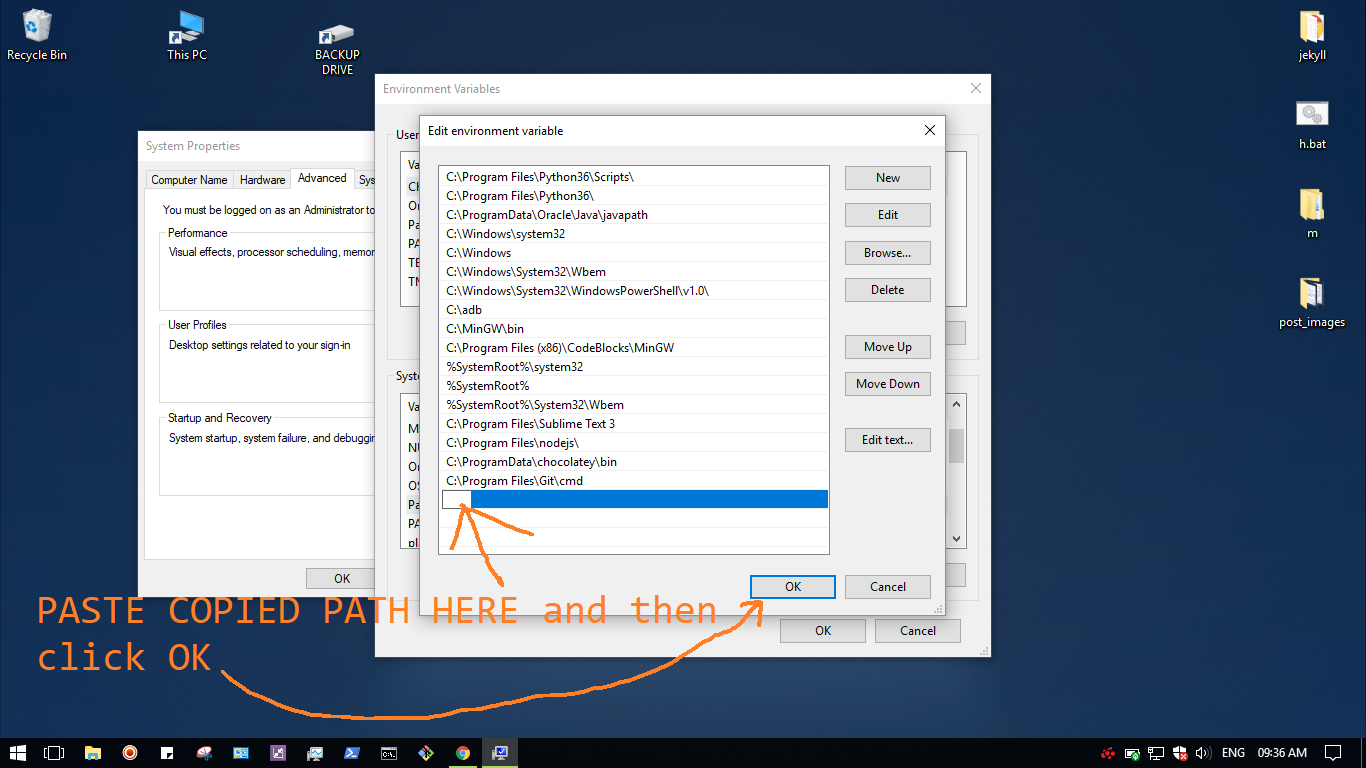The height and width of the screenshot is (768, 1366).
Task: Switch to Google Chrome on the taskbar
Action: pos(463,753)
